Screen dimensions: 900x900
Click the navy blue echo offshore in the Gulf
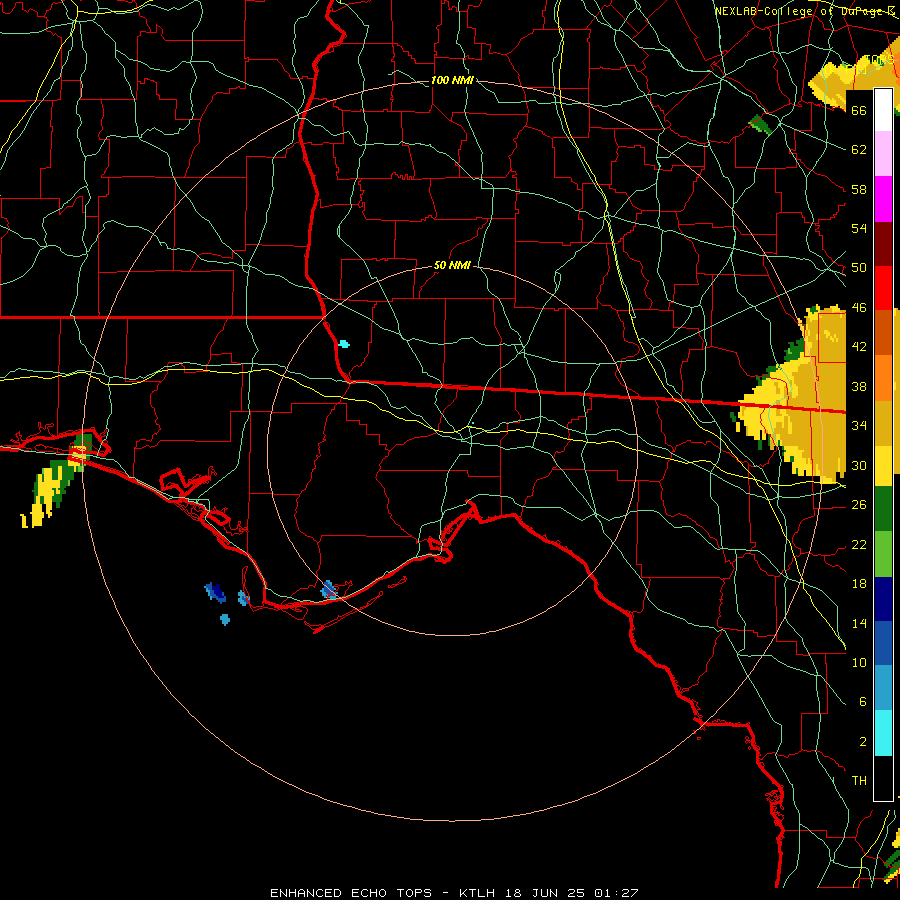click(215, 592)
